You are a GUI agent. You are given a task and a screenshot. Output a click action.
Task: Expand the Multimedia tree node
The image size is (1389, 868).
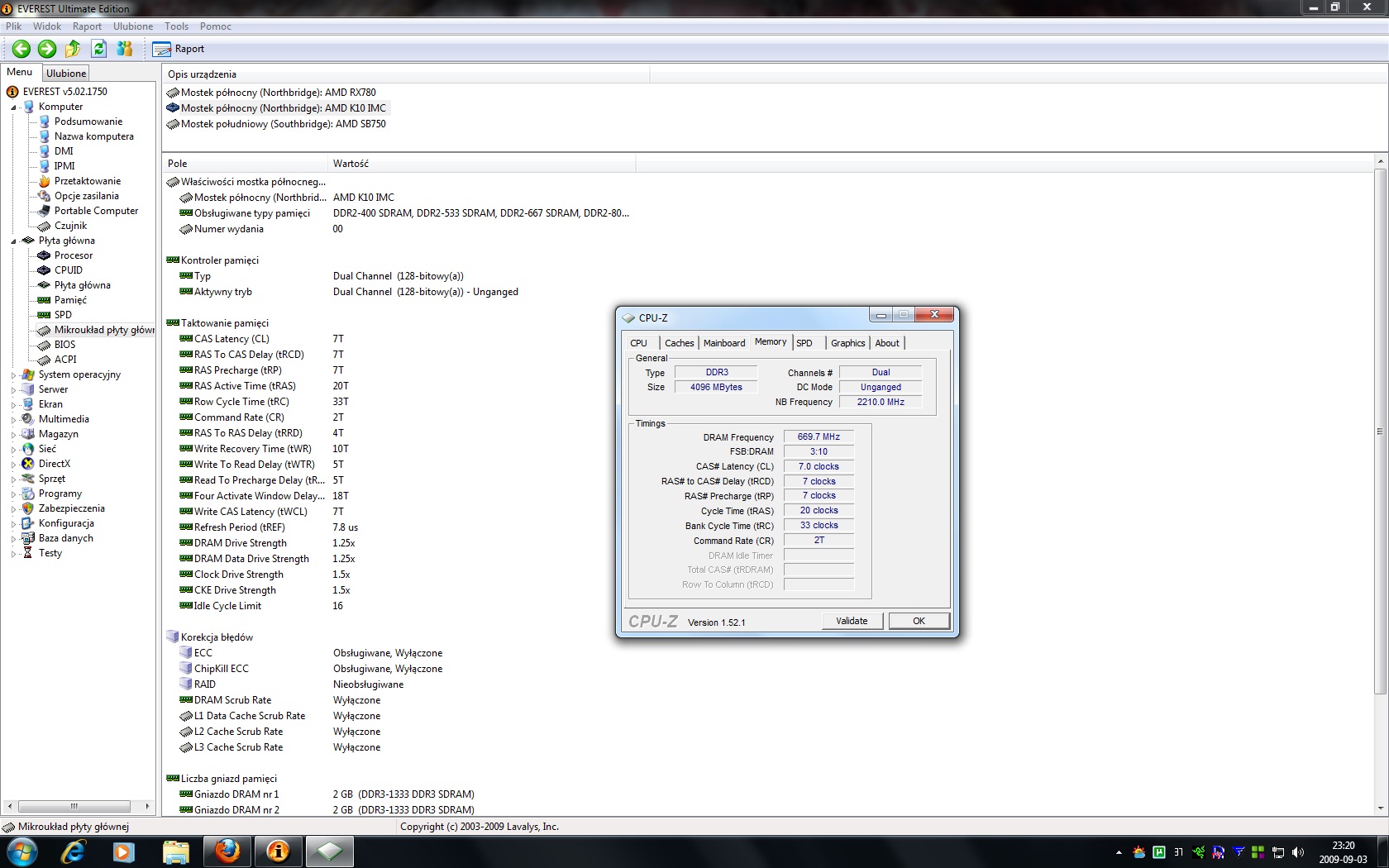click(13, 420)
